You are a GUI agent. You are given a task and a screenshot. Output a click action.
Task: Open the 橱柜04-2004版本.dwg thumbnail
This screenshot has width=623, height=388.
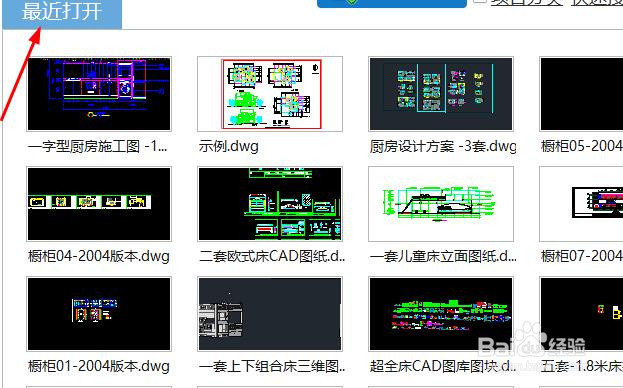click(x=99, y=204)
